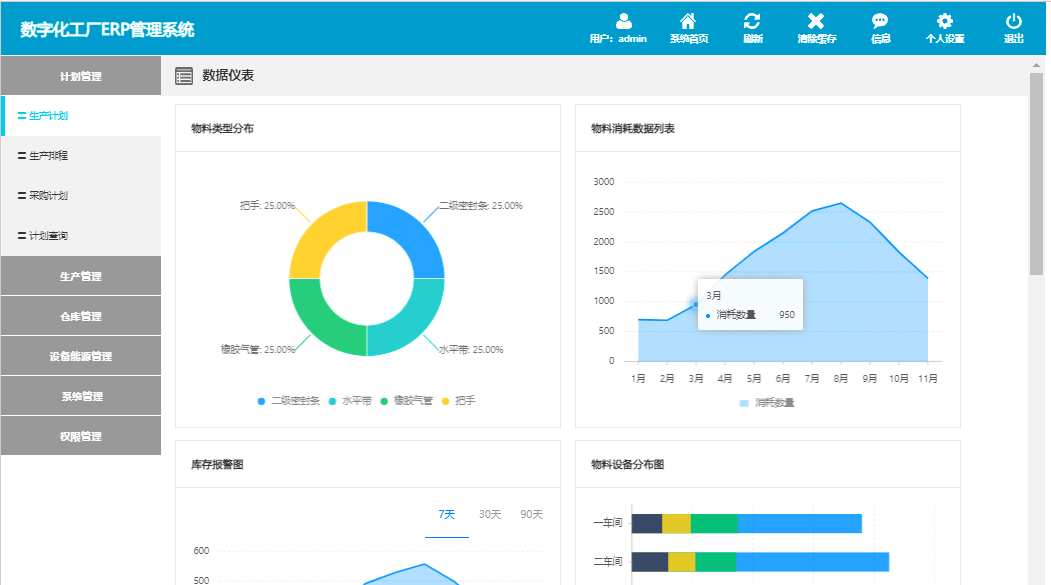1051x585 pixels.
Task: Switch to the 7天 tab
Action: [x=446, y=515]
